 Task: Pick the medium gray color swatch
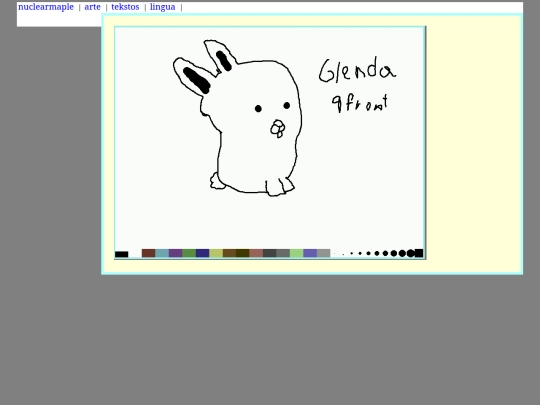pyautogui.click(x=283, y=253)
